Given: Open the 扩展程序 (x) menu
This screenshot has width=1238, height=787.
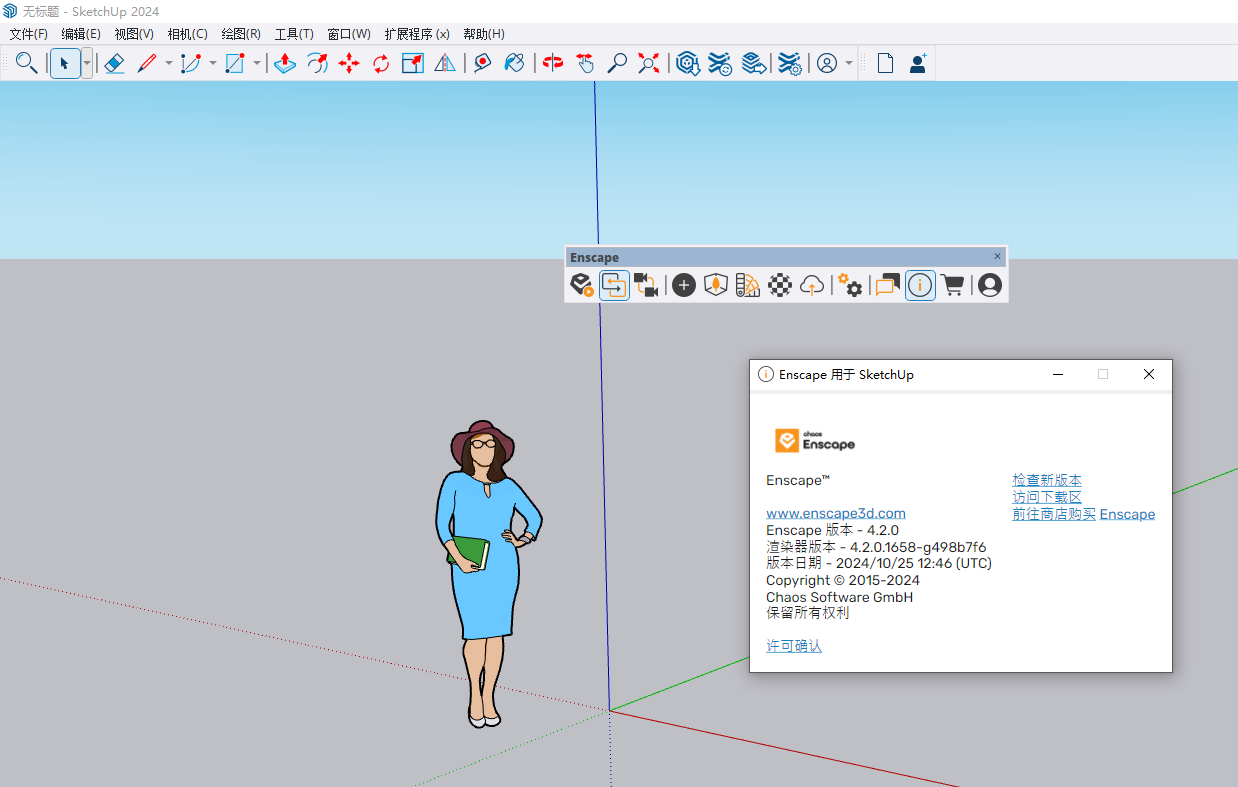Looking at the screenshot, I should [x=416, y=34].
